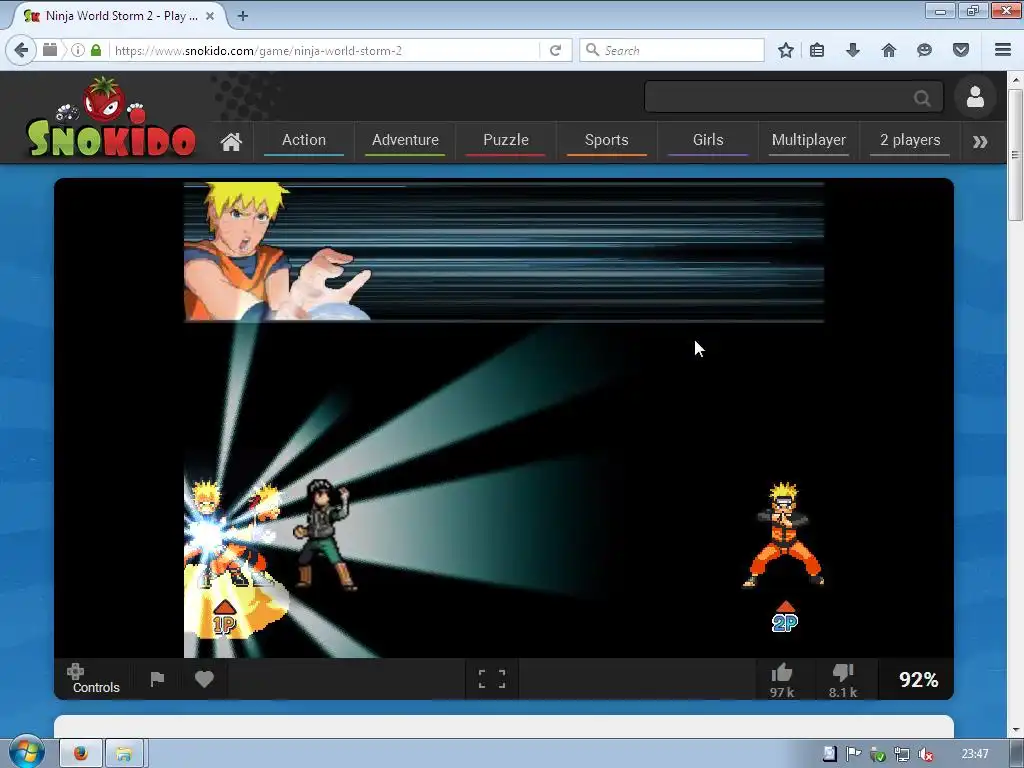1024x768 pixels.
Task: Click the page vertical scrollbar thumb
Action: tap(1015, 155)
